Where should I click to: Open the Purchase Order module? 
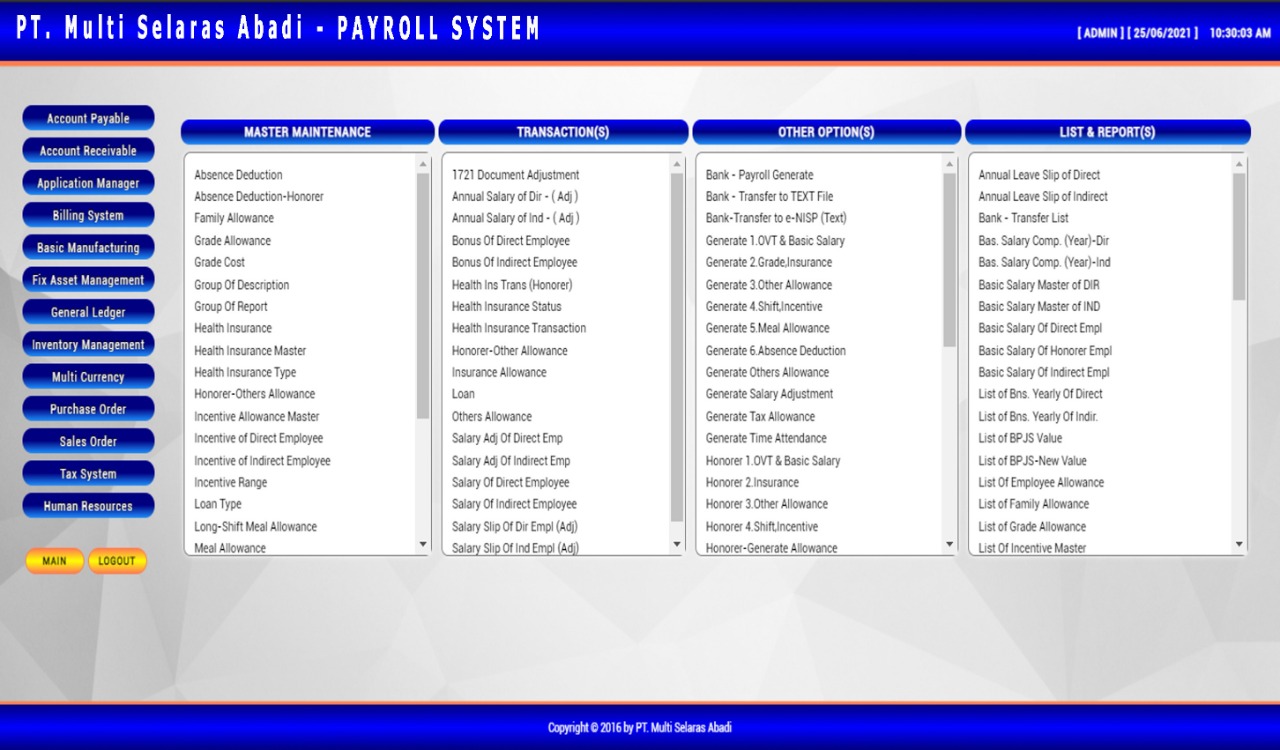pyautogui.click(x=88, y=409)
